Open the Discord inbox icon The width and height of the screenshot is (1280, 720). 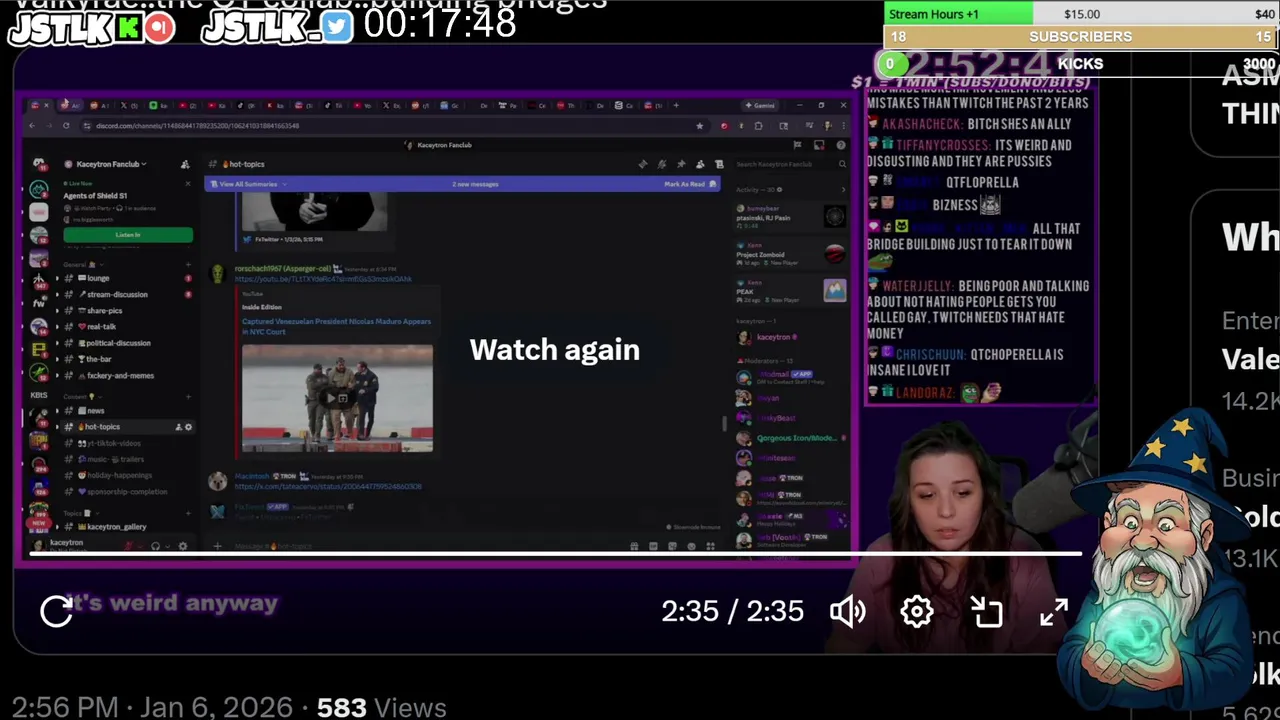tap(819, 145)
